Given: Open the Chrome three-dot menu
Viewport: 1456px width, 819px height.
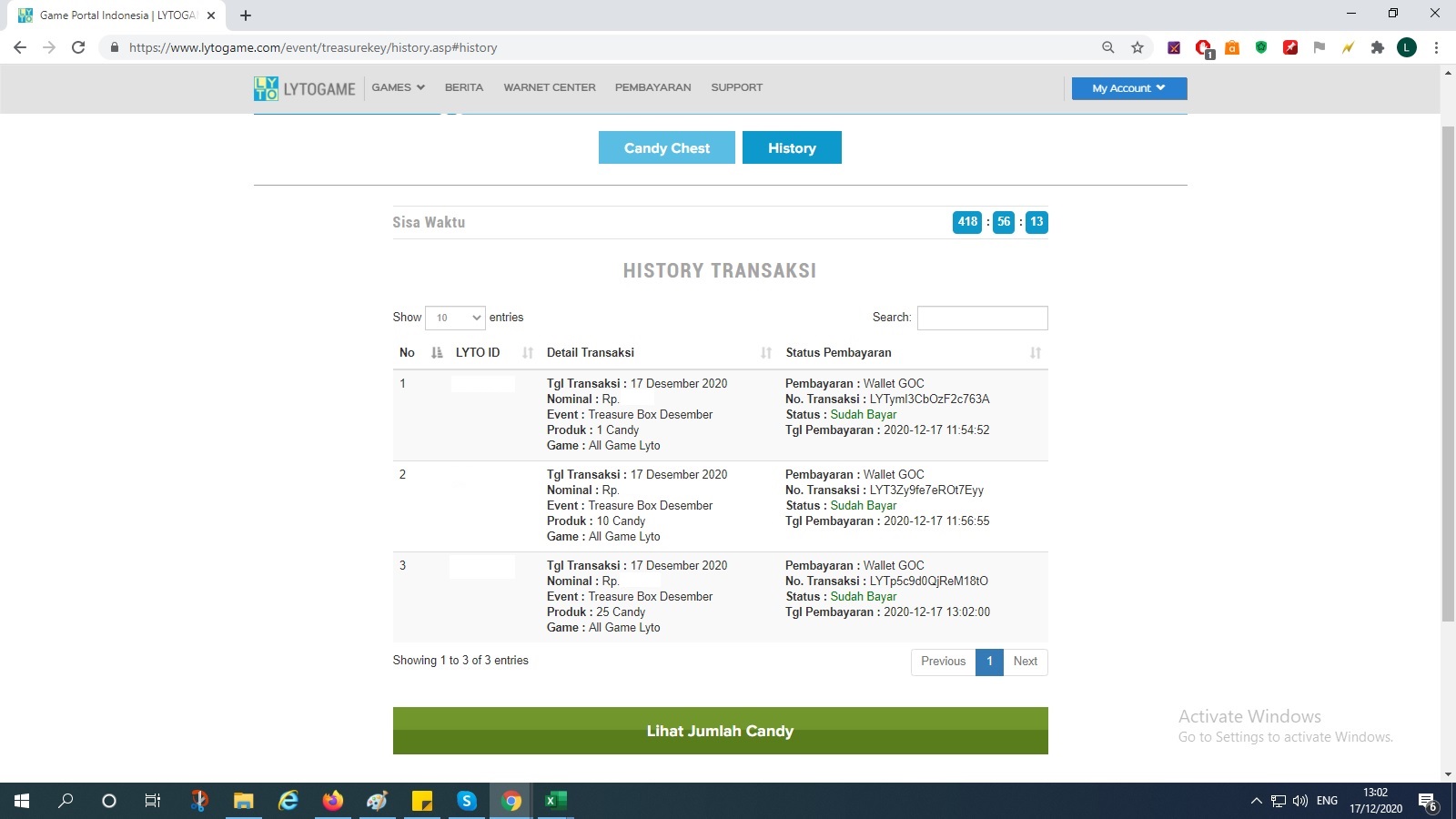Looking at the screenshot, I should coord(1436,47).
